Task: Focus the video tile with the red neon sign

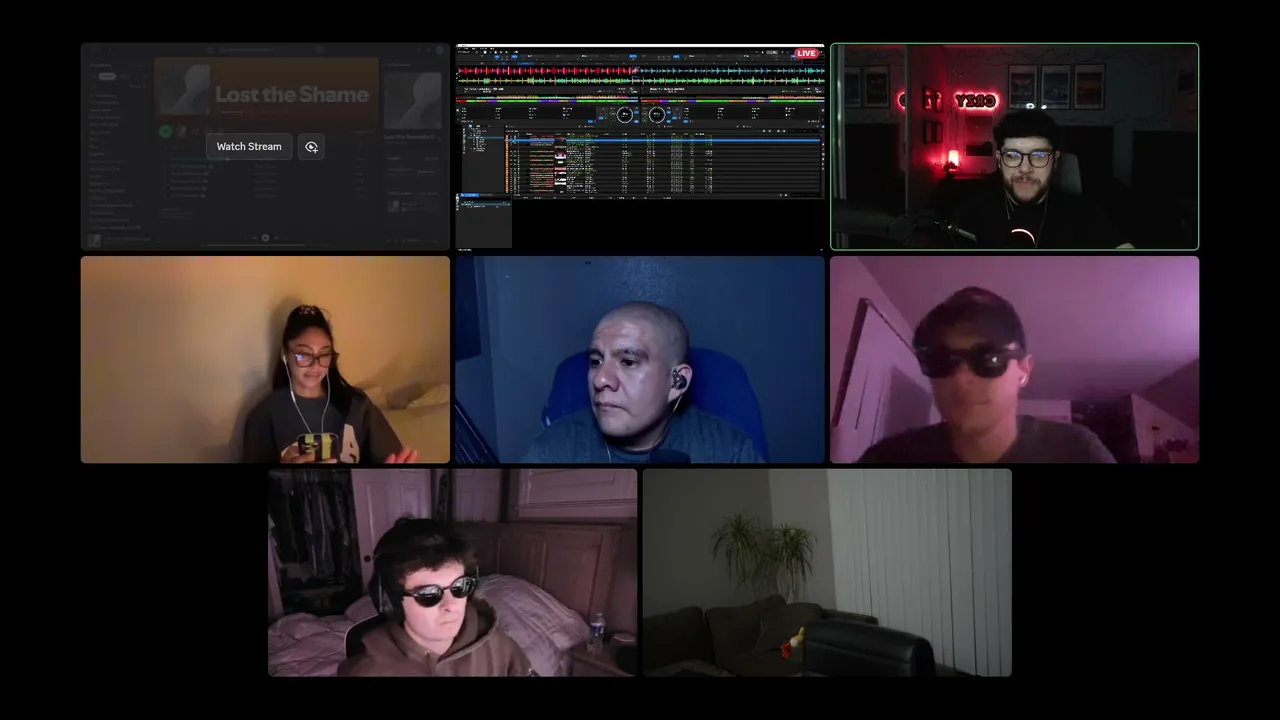Action: pyautogui.click(x=1014, y=146)
